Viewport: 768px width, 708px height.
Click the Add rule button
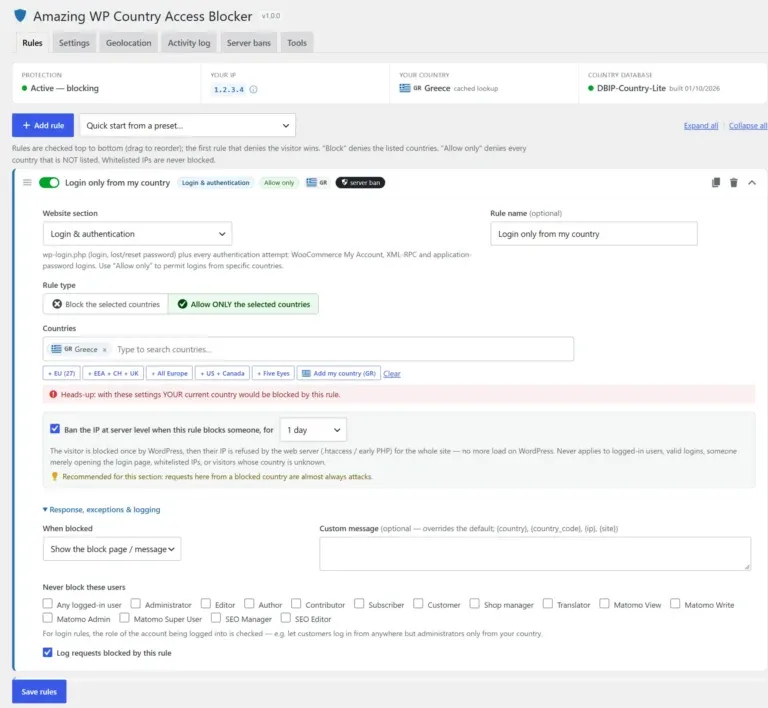coord(43,125)
